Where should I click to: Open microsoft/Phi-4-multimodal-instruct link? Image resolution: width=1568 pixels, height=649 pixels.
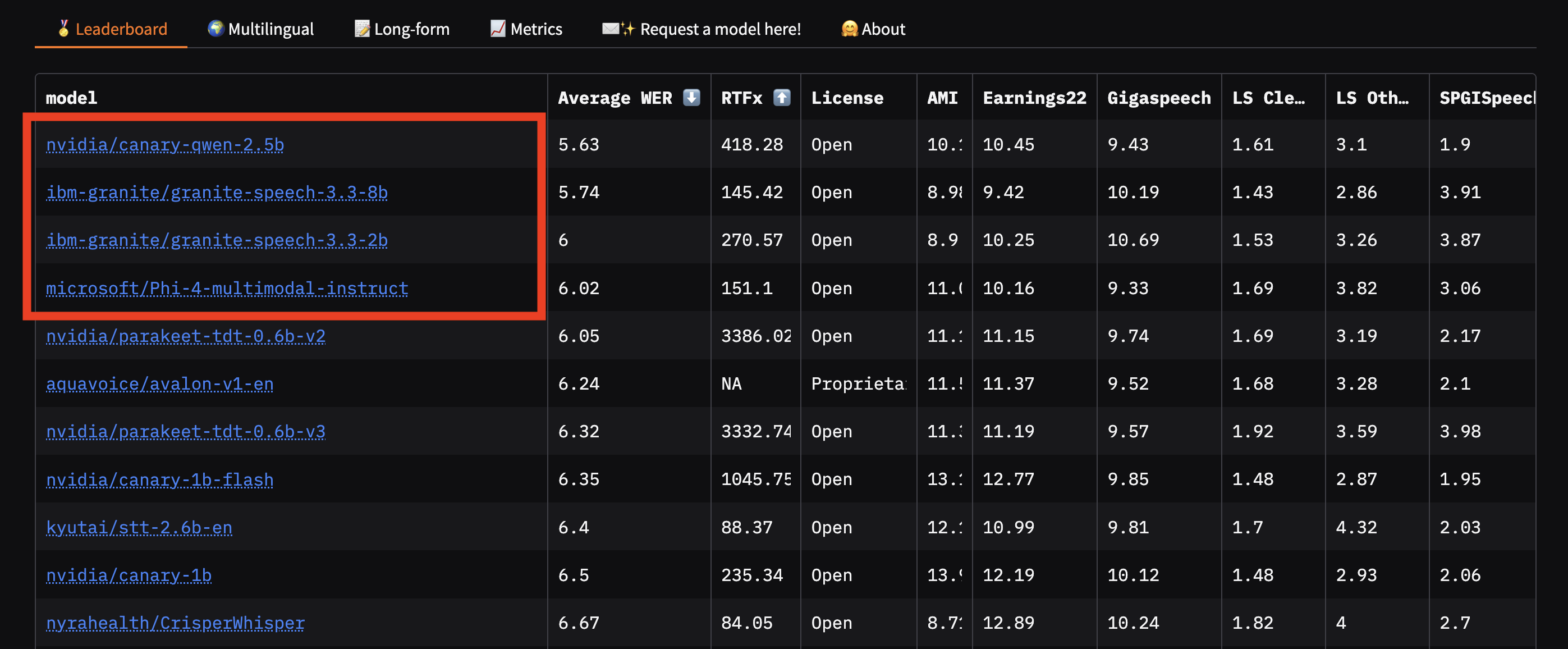tap(227, 288)
